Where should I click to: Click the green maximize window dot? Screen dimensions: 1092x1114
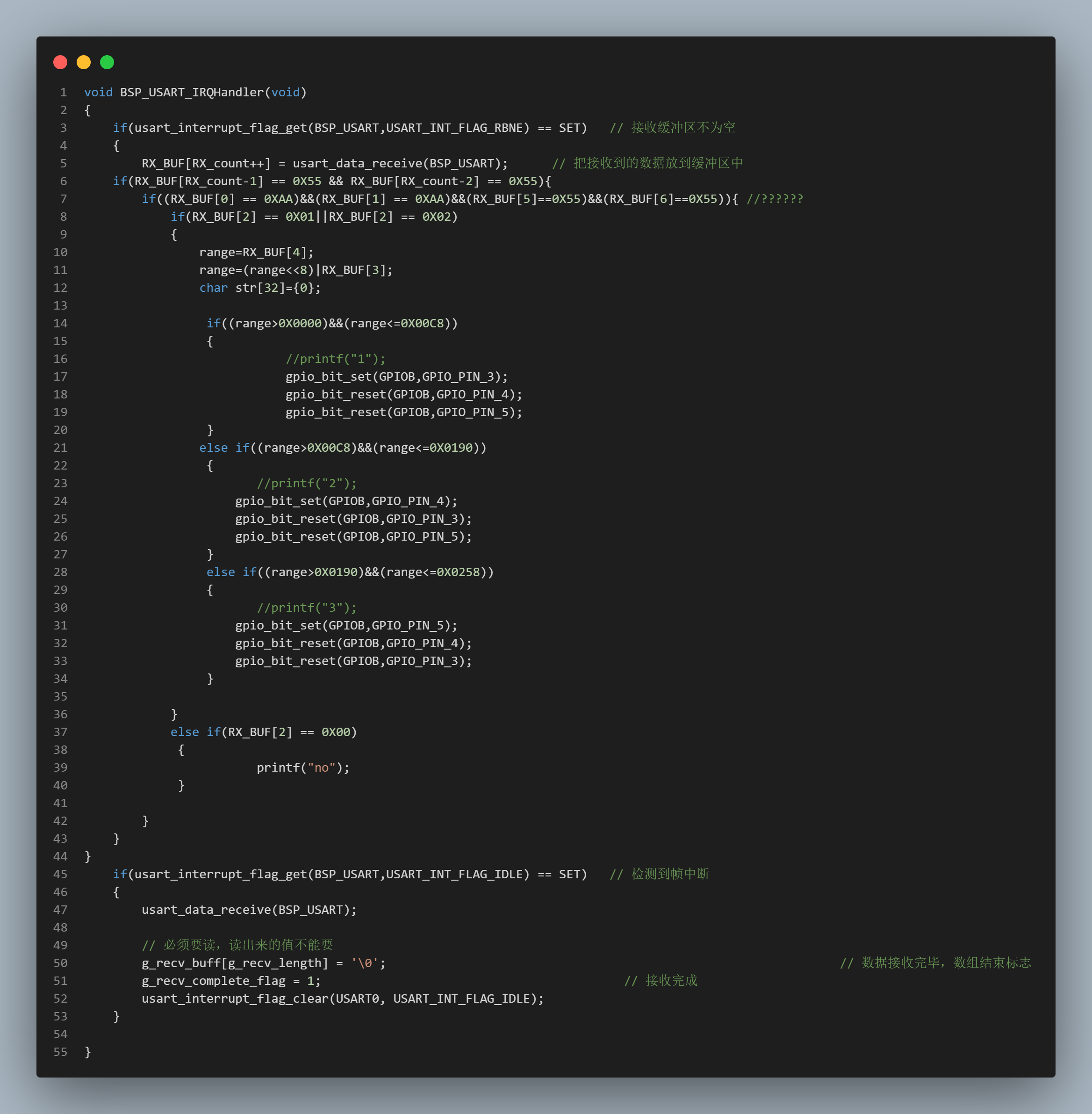click(x=107, y=62)
